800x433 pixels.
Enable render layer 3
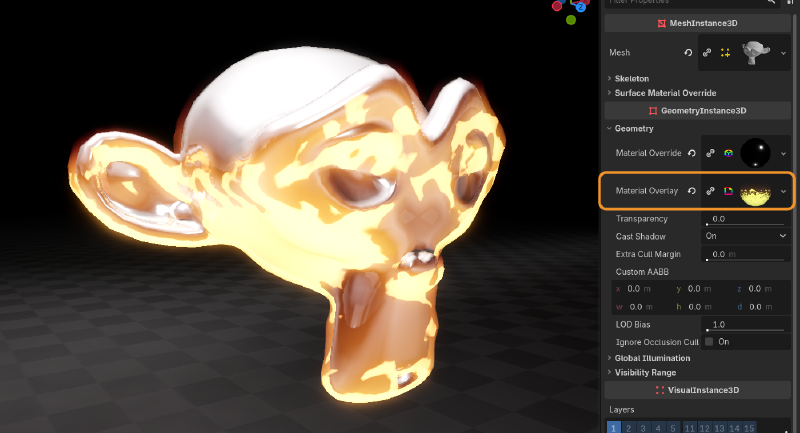[x=643, y=427]
